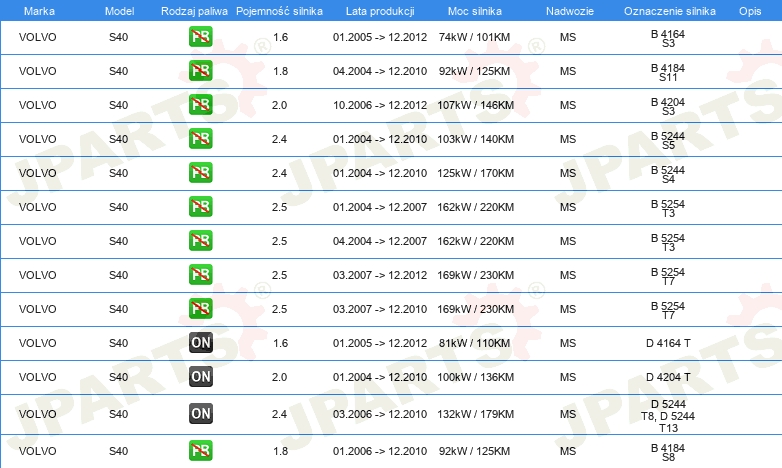Select the Moc silnika column header
This screenshot has height=468, width=782.
(475, 11)
